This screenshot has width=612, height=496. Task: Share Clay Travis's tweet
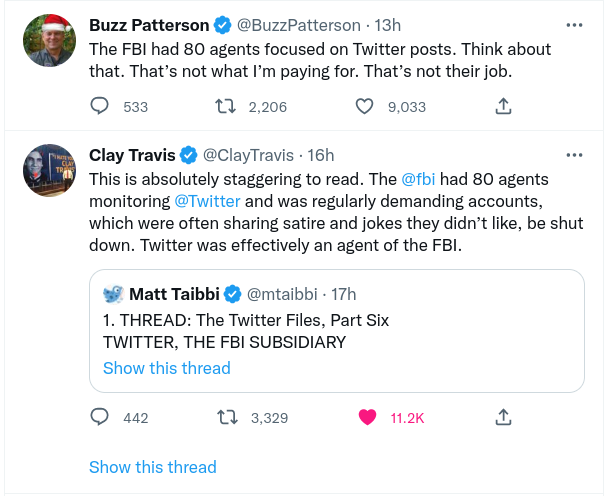coord(504,417)
